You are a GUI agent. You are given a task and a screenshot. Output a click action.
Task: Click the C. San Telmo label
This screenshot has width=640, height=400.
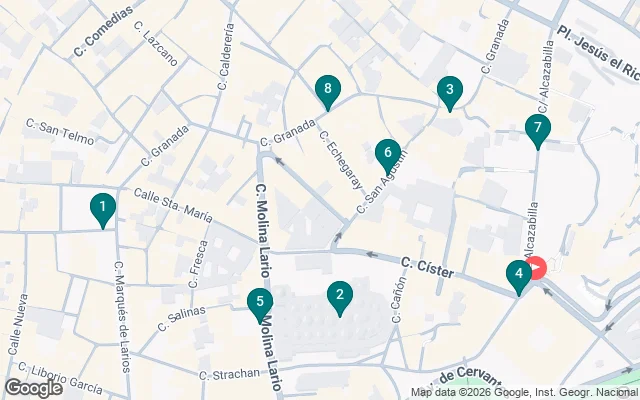pyautogui.click(x=60, y=132)
